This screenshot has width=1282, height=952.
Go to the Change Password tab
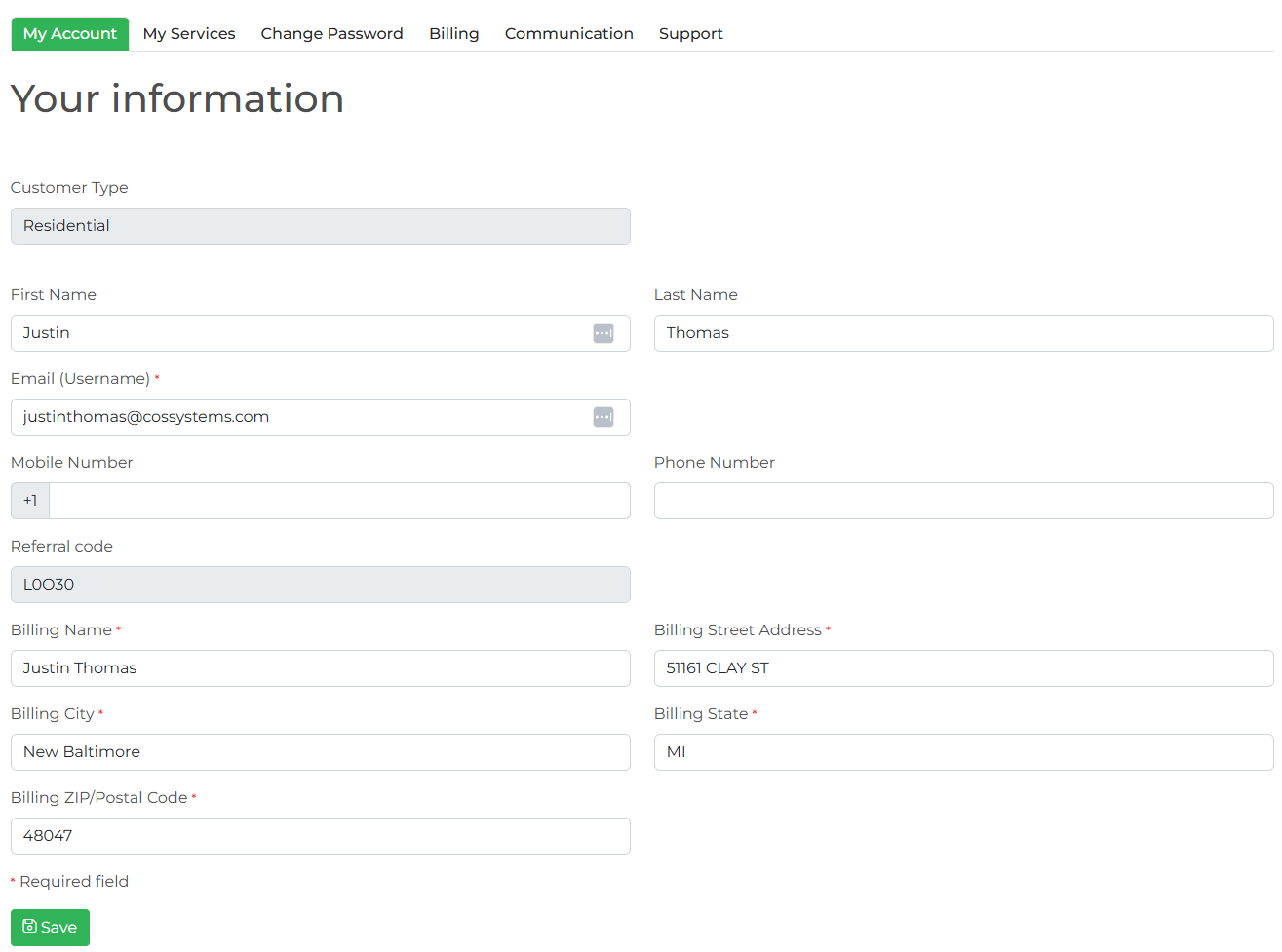[x=331, y=34]
